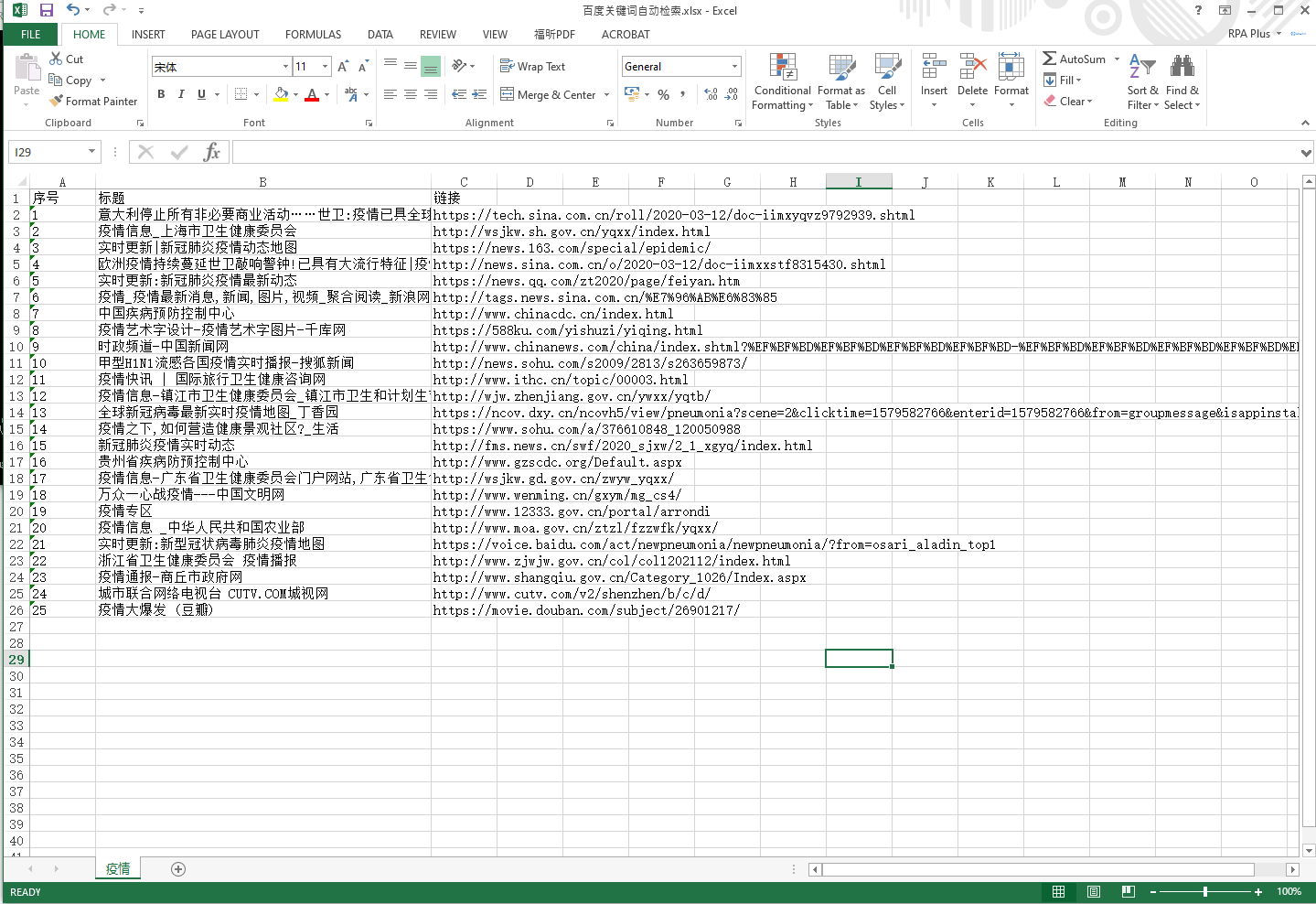
Task: Open the font size dropdown
Action: click(x=325, y=67)
